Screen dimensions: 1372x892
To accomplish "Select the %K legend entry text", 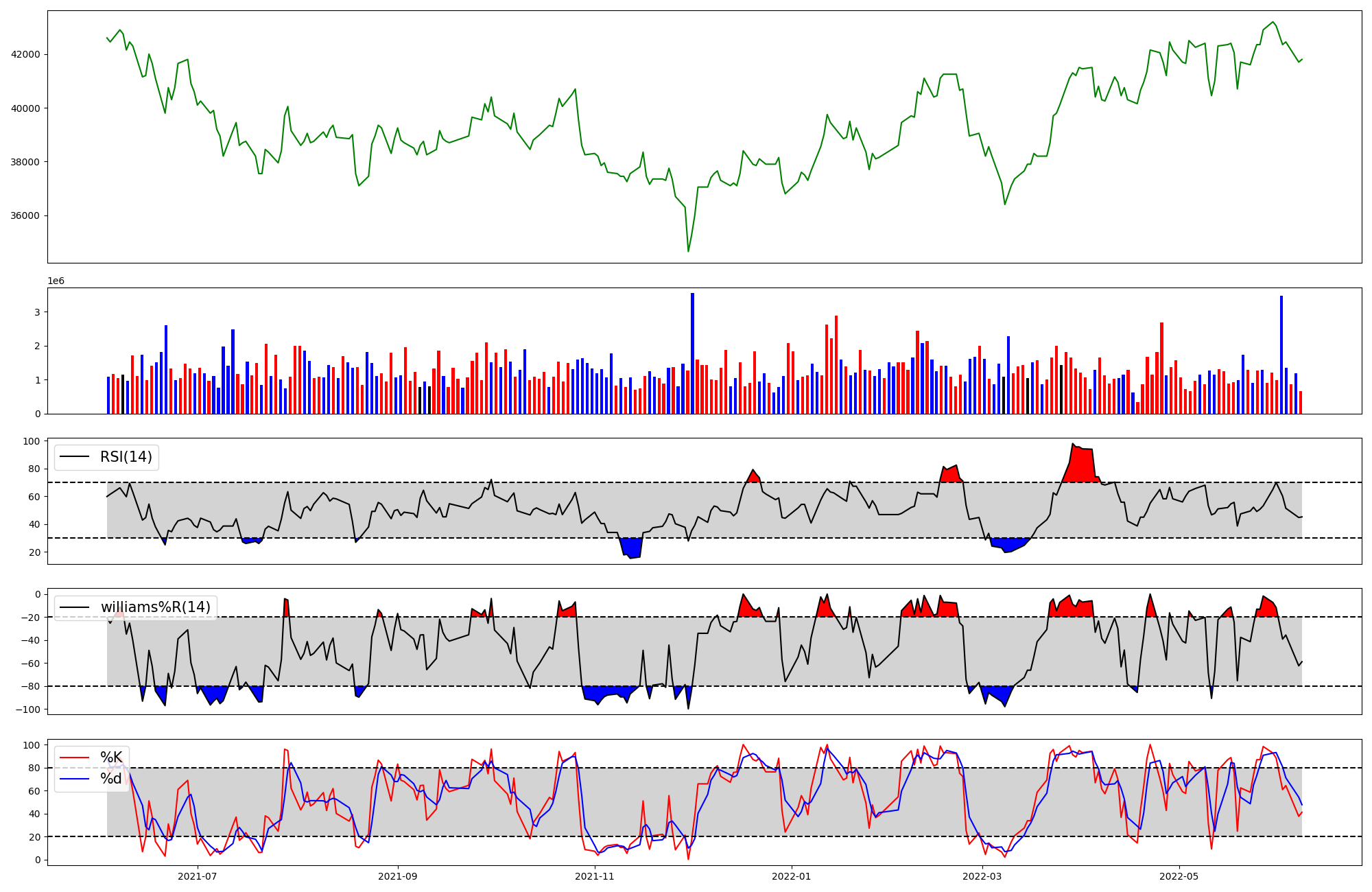I will (111, 758).
